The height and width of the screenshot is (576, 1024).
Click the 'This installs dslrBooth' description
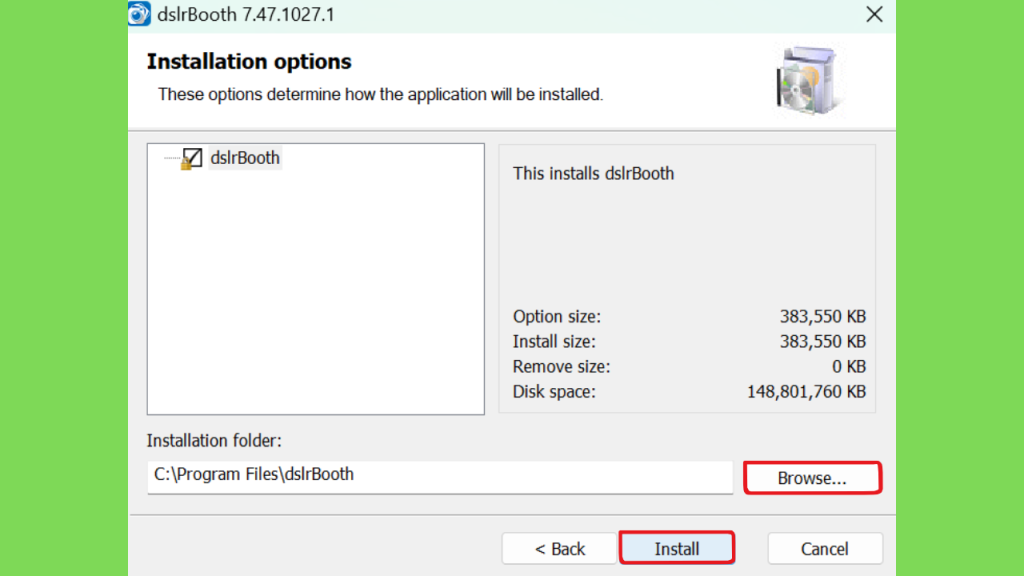click(593, 174)
